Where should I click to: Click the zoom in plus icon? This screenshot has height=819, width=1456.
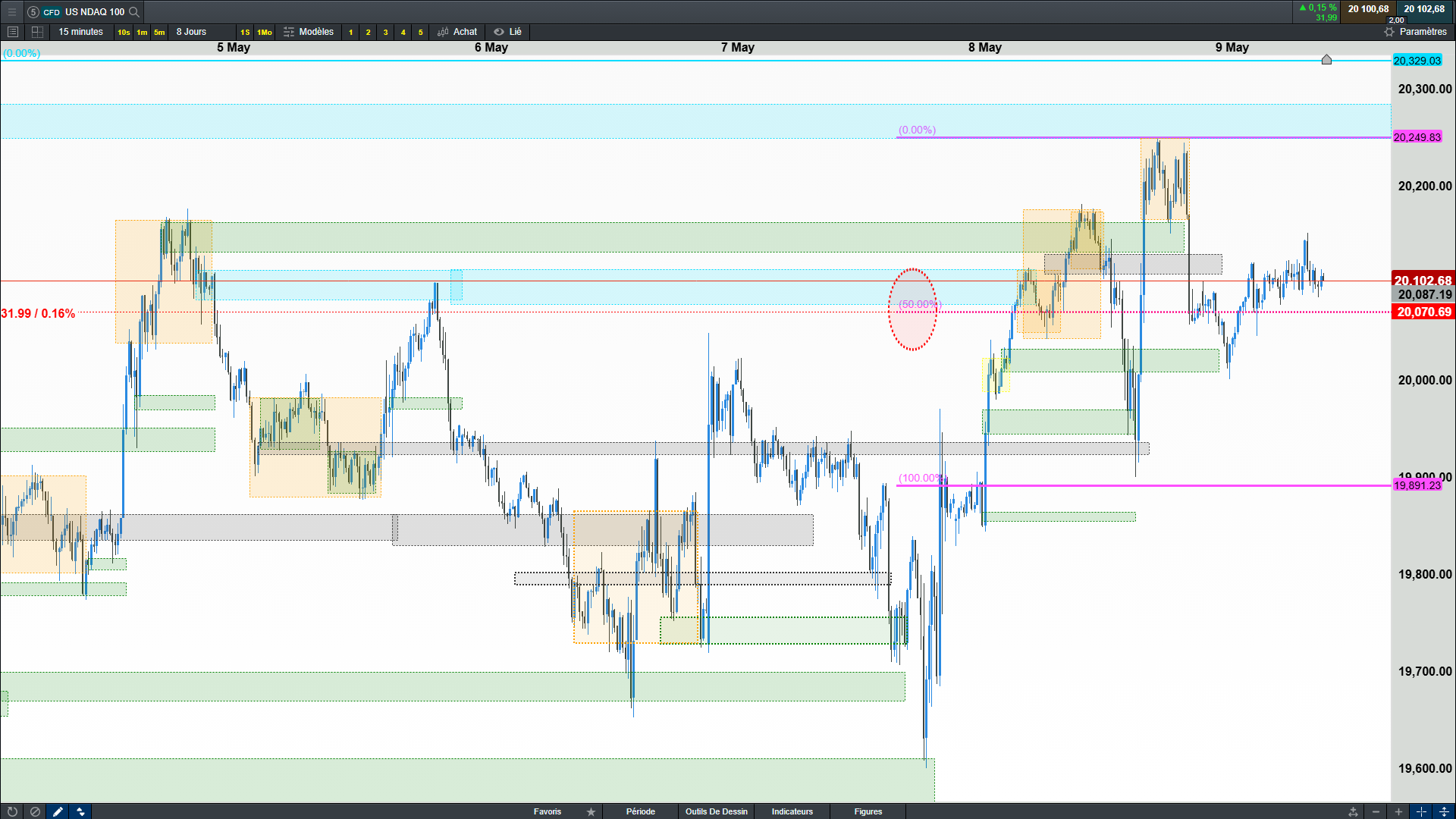(1398, 811)
